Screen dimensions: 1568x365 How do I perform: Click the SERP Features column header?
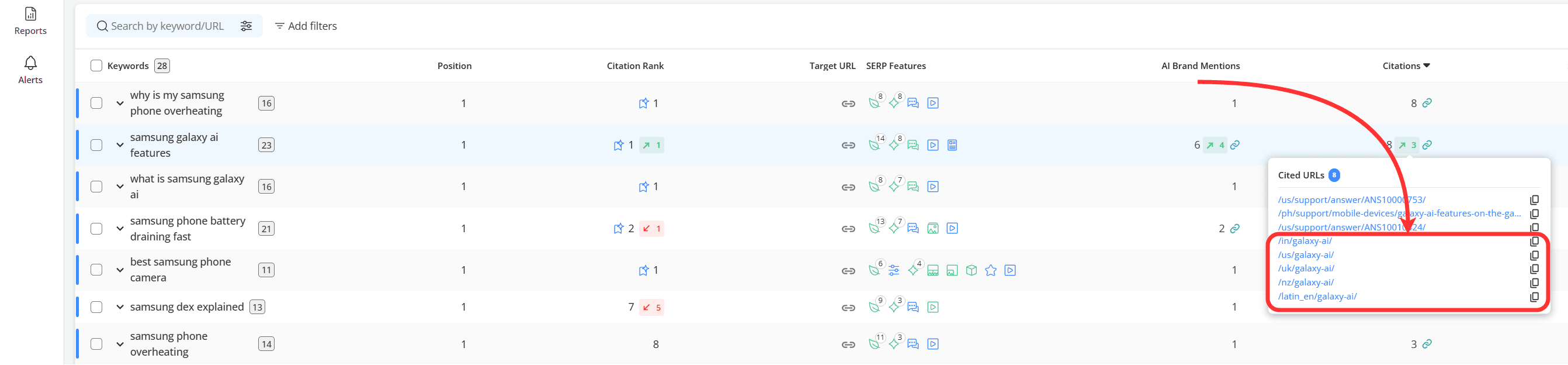click(896, 66)
